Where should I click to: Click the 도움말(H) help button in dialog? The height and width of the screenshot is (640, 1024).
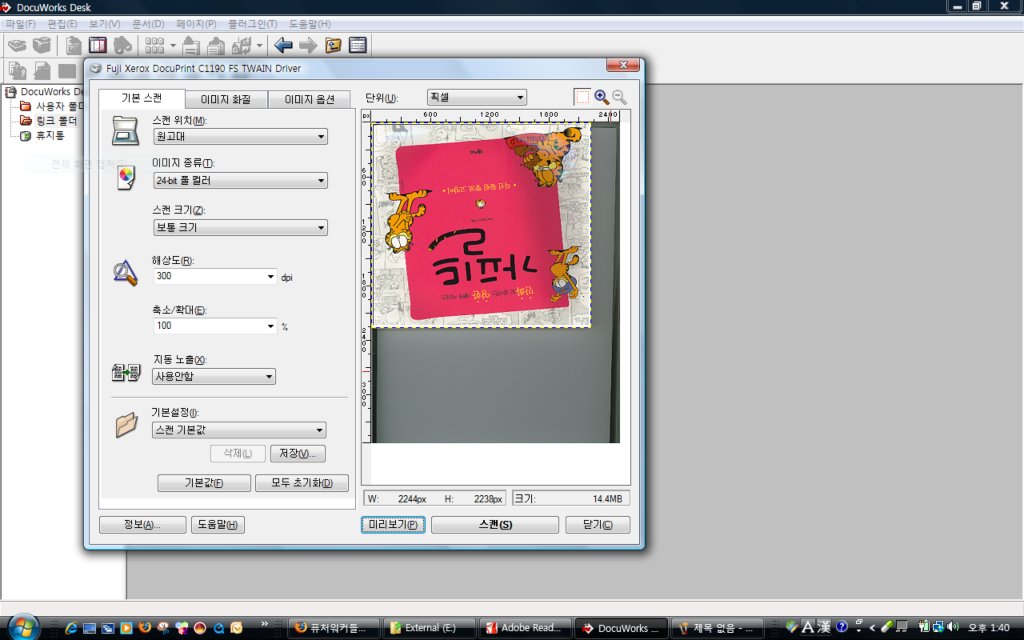pos(218,524)
